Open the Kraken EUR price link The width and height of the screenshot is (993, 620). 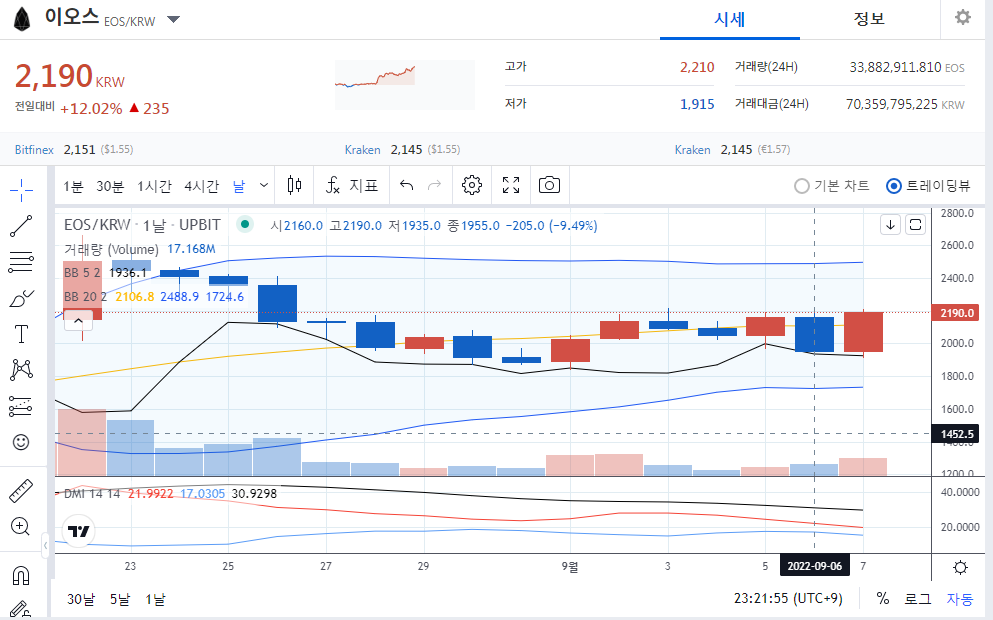coord(692,150)
